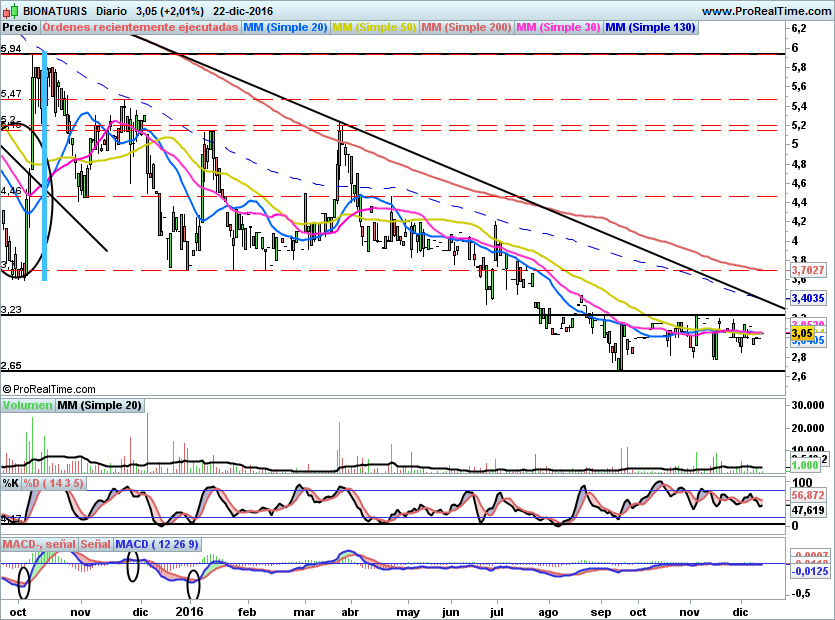Viewport: 835px width, 620px height.
Task: Open the www.ProRealTime.com link
Action: (x=767, y=10)
